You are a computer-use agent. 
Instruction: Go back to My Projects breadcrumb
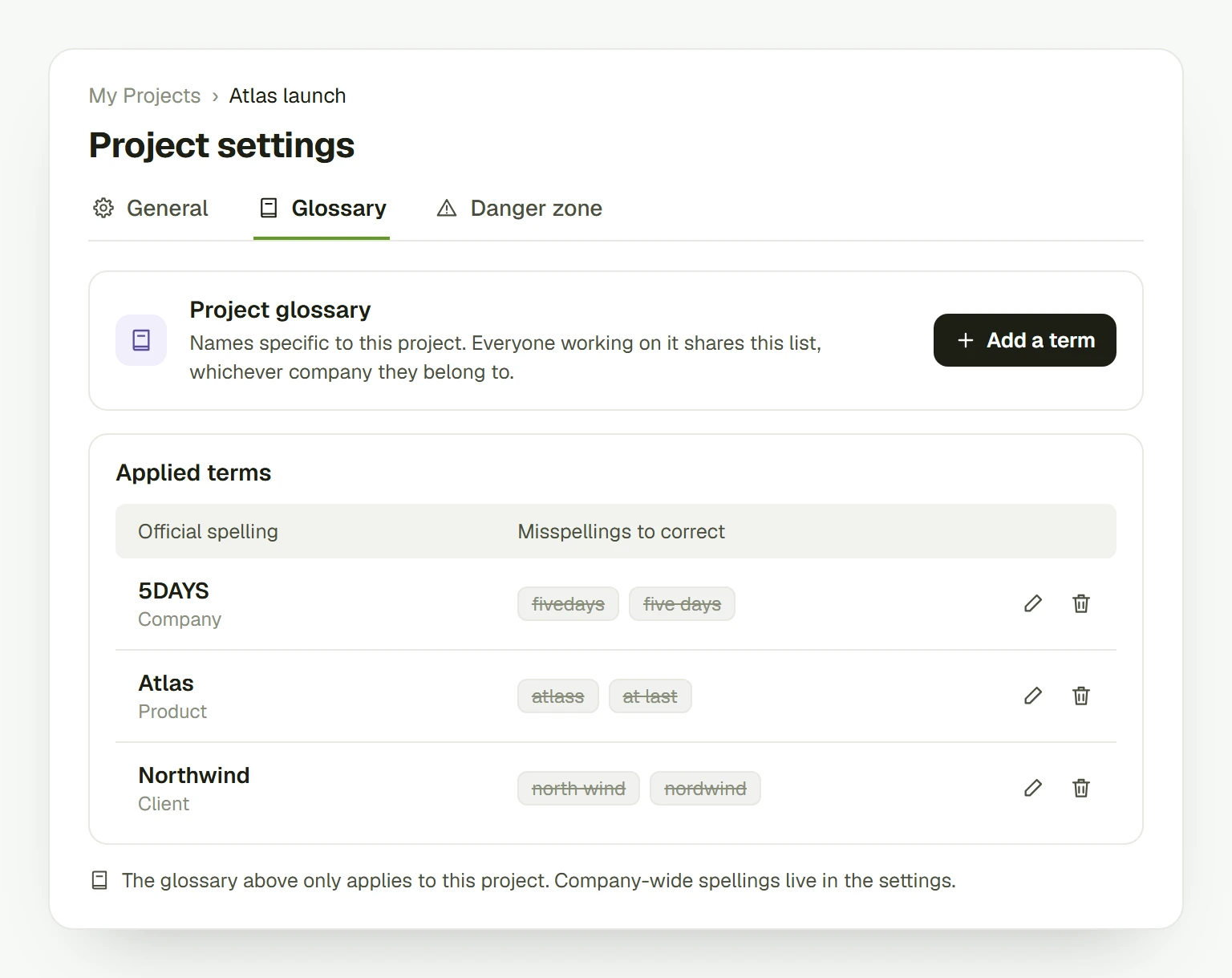[144, 95]
